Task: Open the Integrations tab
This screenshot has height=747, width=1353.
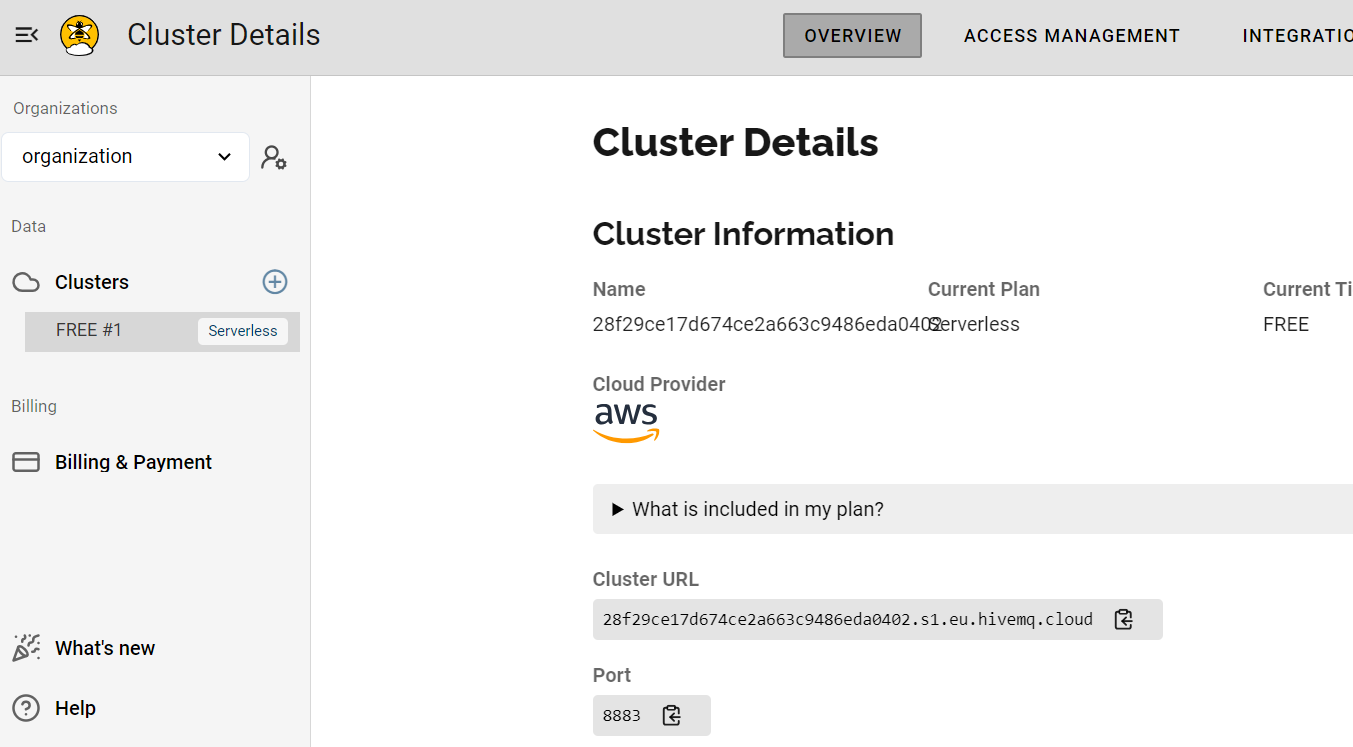Action: [x=1297, y=36]
